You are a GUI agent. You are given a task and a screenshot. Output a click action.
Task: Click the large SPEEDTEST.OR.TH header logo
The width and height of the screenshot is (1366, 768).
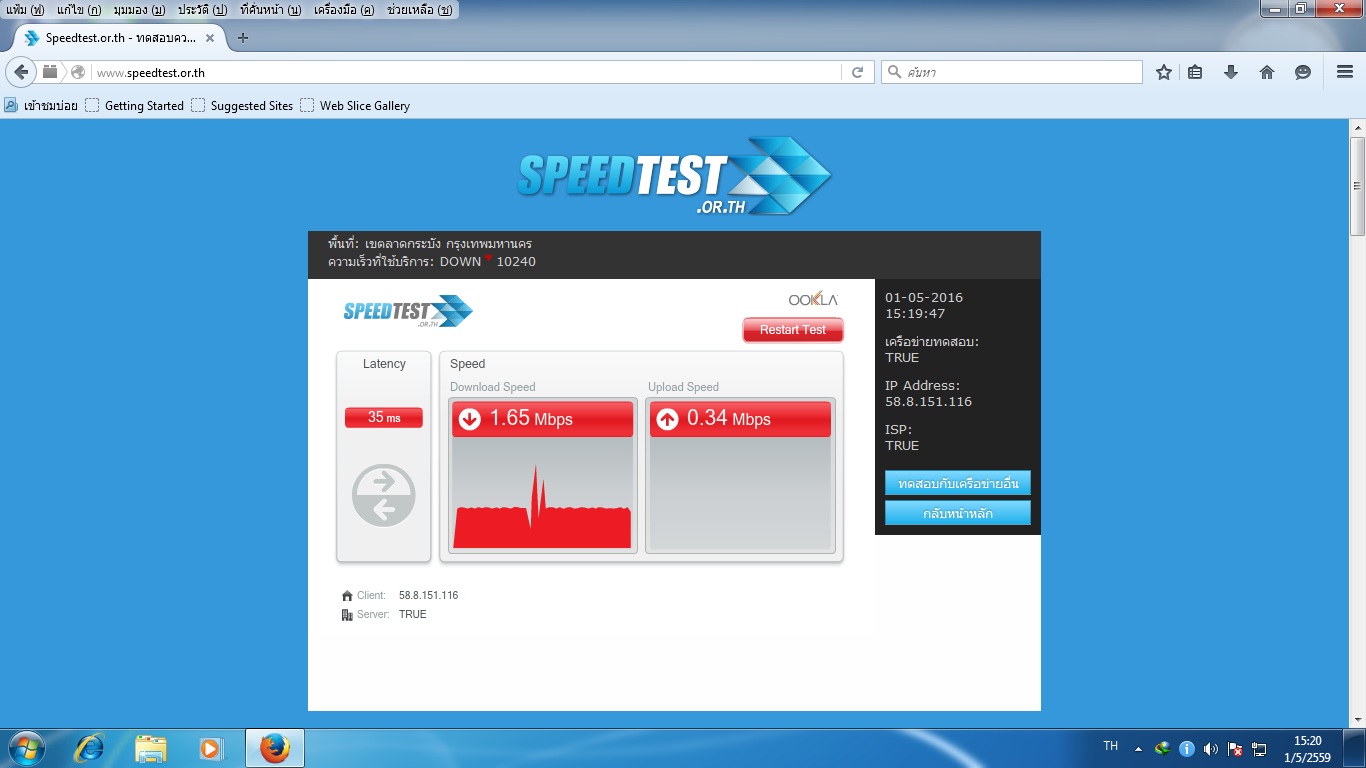click(674, 175)
